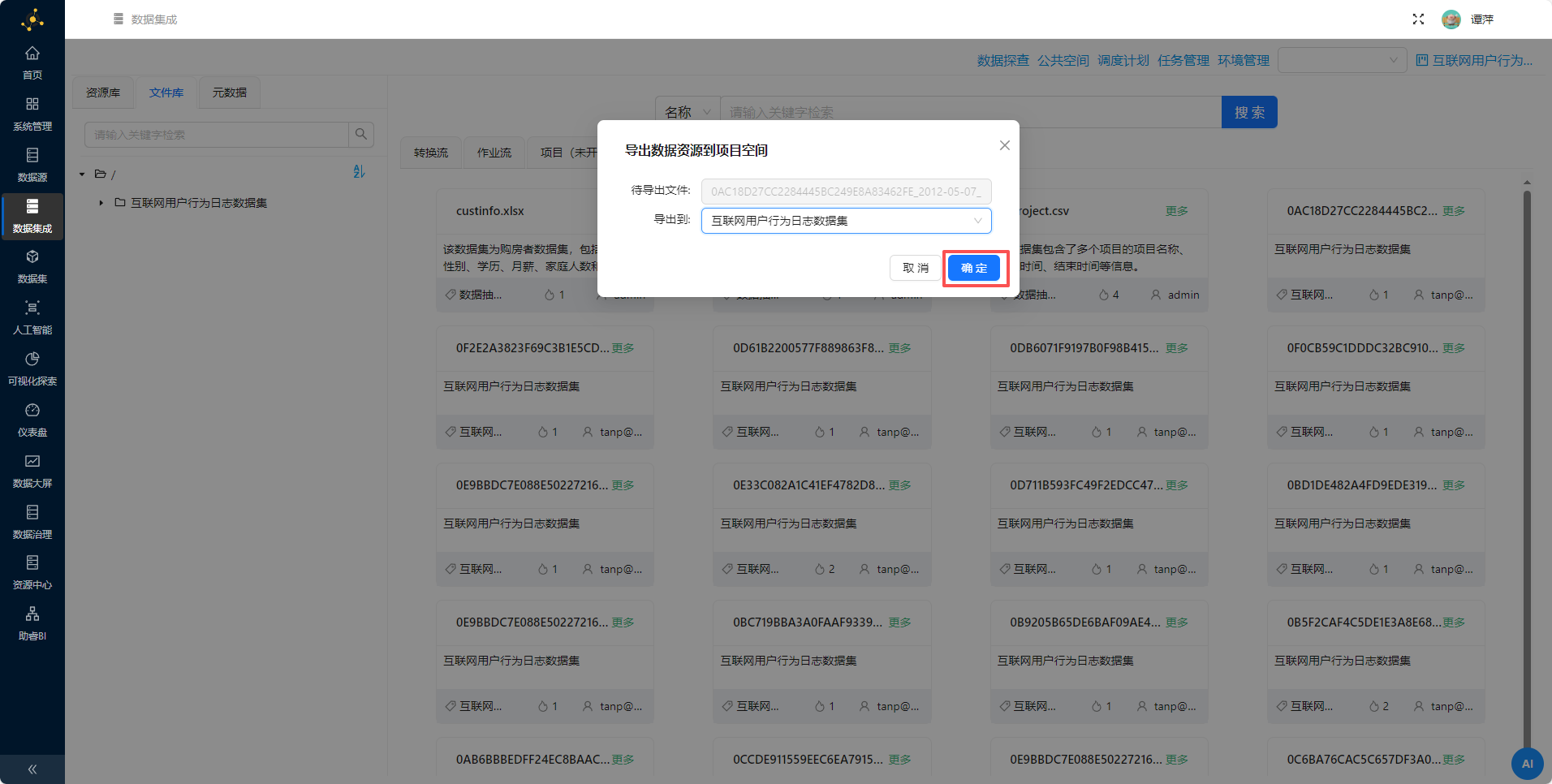1552x784 pixels.
Task: Click 更多 on the 0BC719BBA3A0FAAF9339 card
Action: pos(900,622)
